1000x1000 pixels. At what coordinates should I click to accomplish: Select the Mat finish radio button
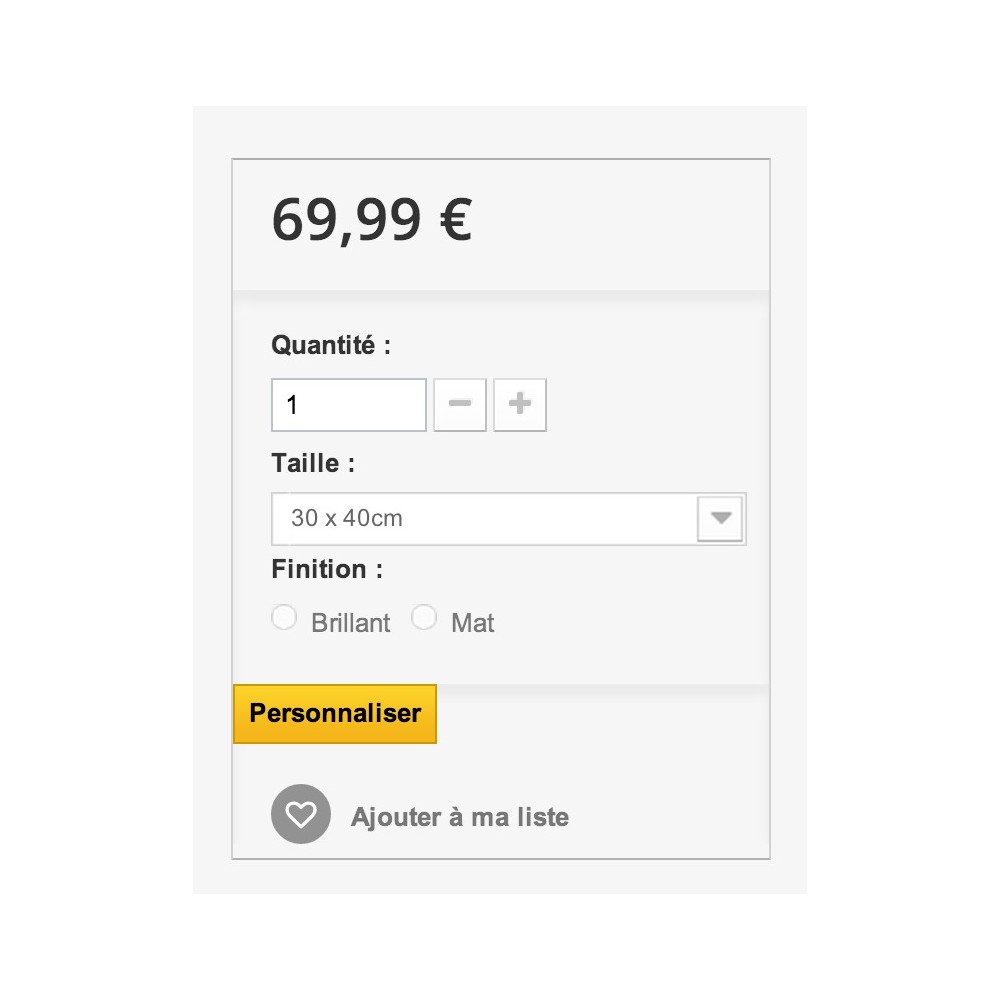(424, 617)
